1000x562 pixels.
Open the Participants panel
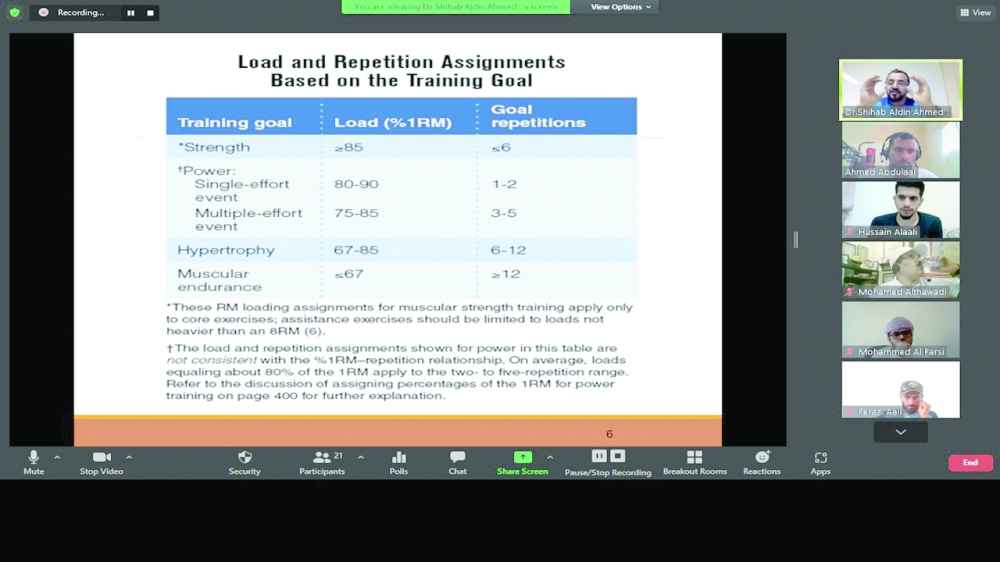[x=322, y=462]
